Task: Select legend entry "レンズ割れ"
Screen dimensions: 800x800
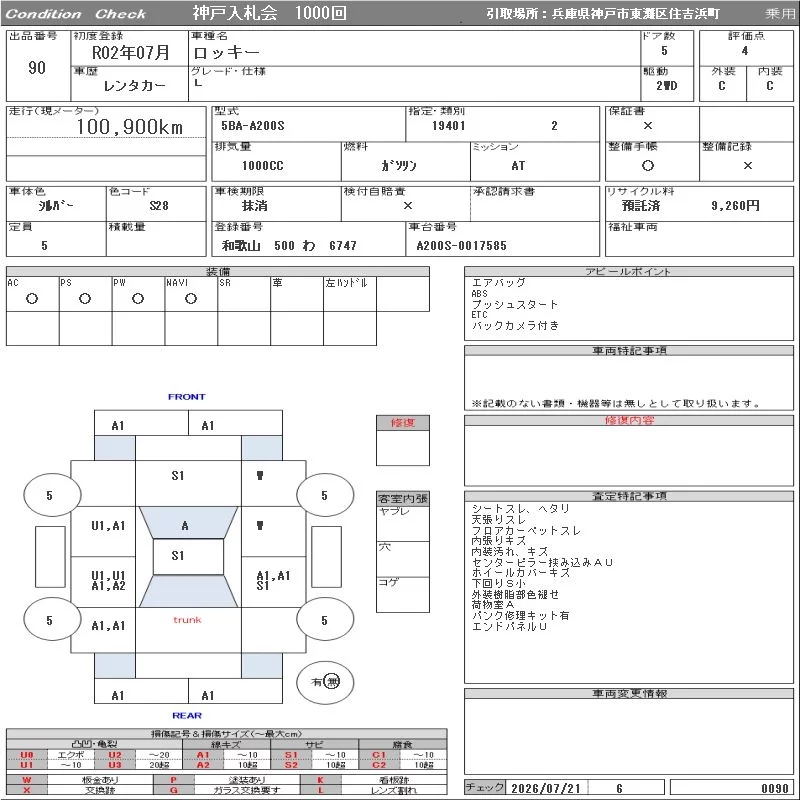Action: point(393,790)
